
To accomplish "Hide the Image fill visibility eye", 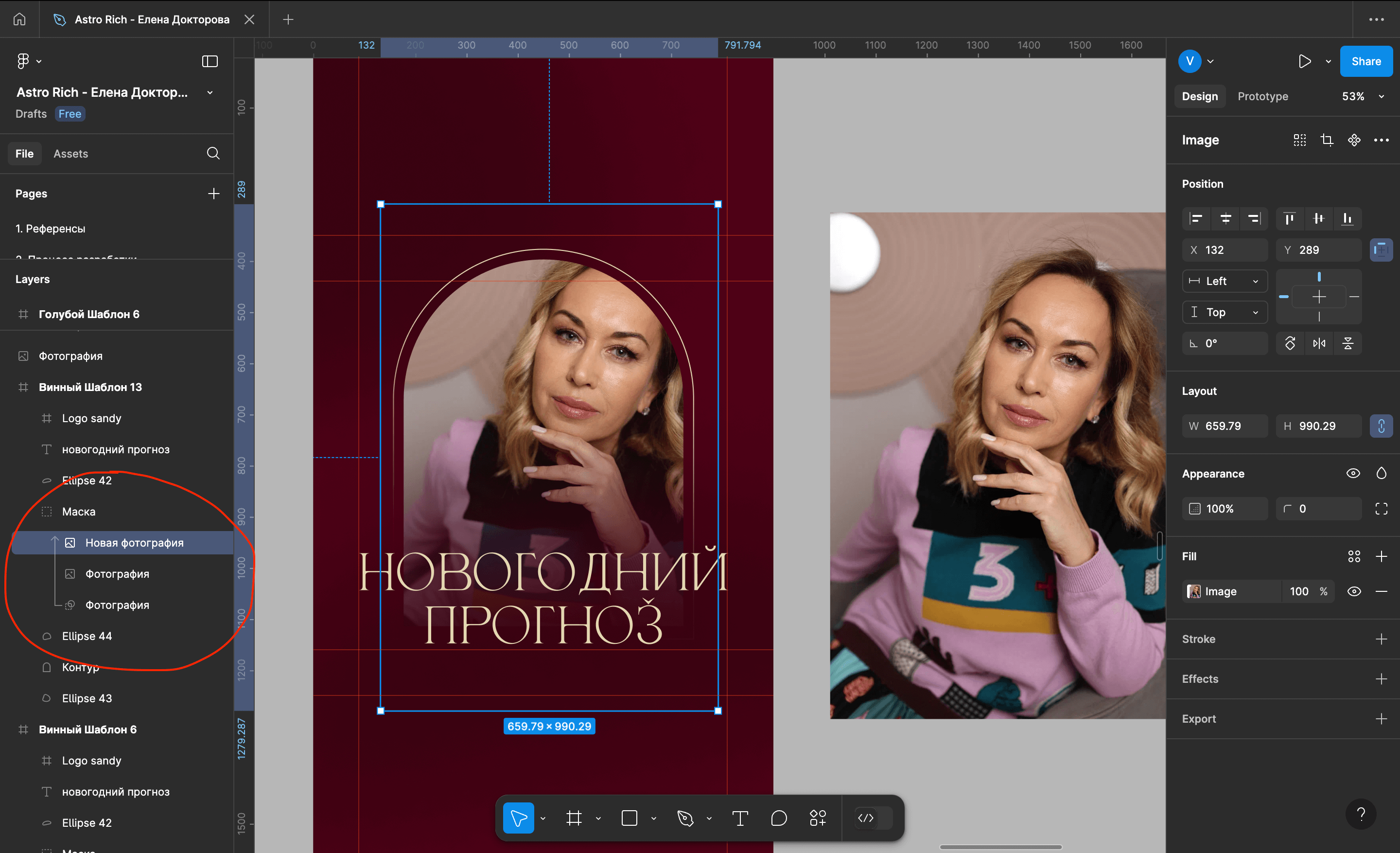I will (x=1354, y=591).
